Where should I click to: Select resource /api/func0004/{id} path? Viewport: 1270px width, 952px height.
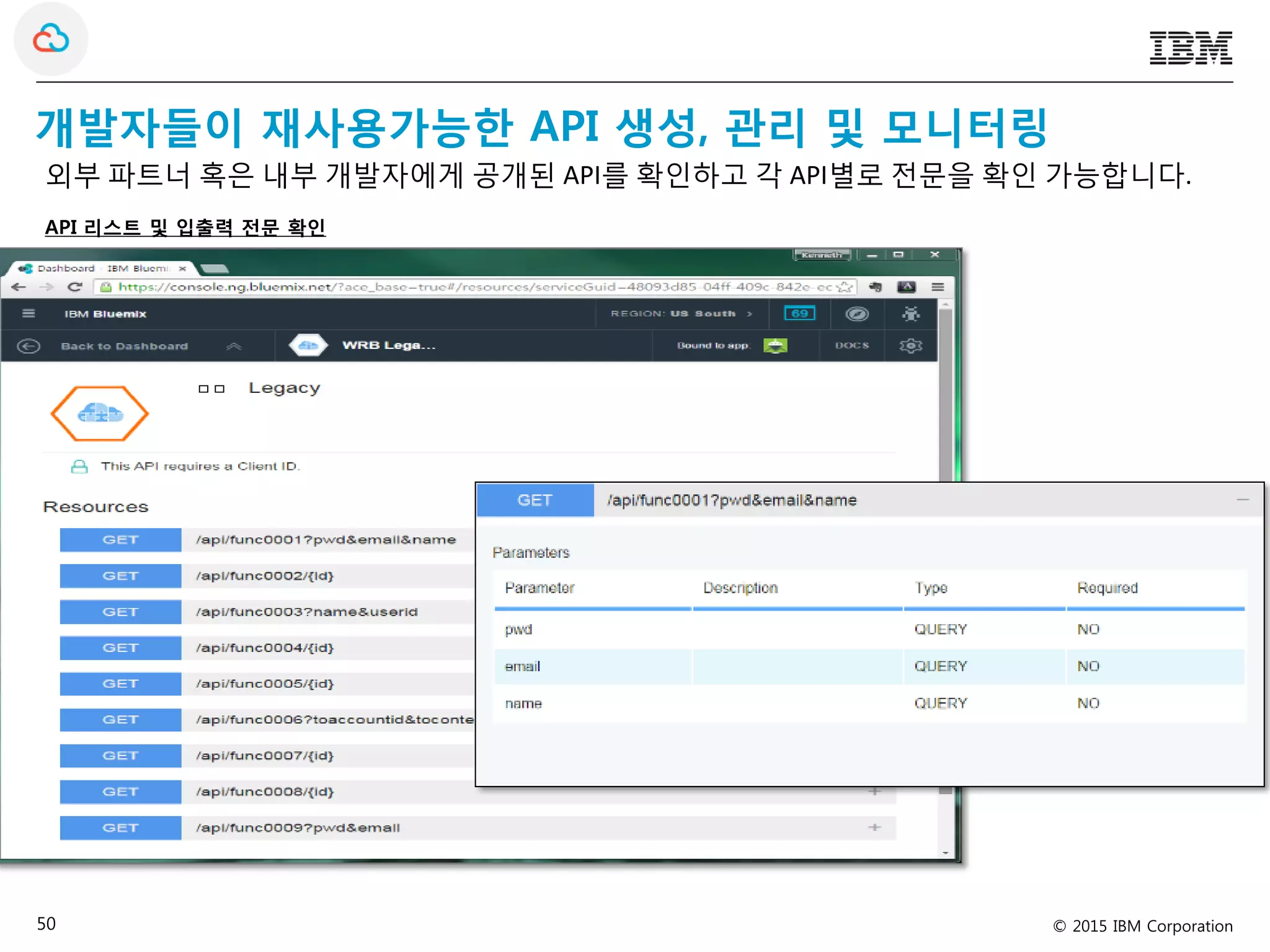265,648
